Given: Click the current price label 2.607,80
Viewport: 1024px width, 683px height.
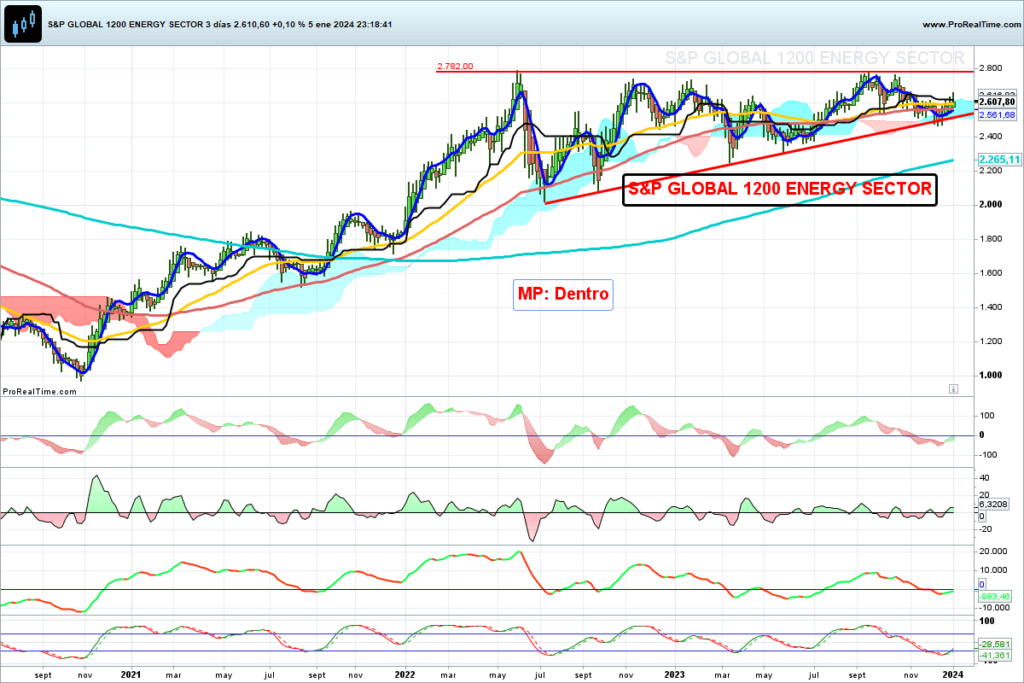Looking at the screenshot, I should 997,102.
